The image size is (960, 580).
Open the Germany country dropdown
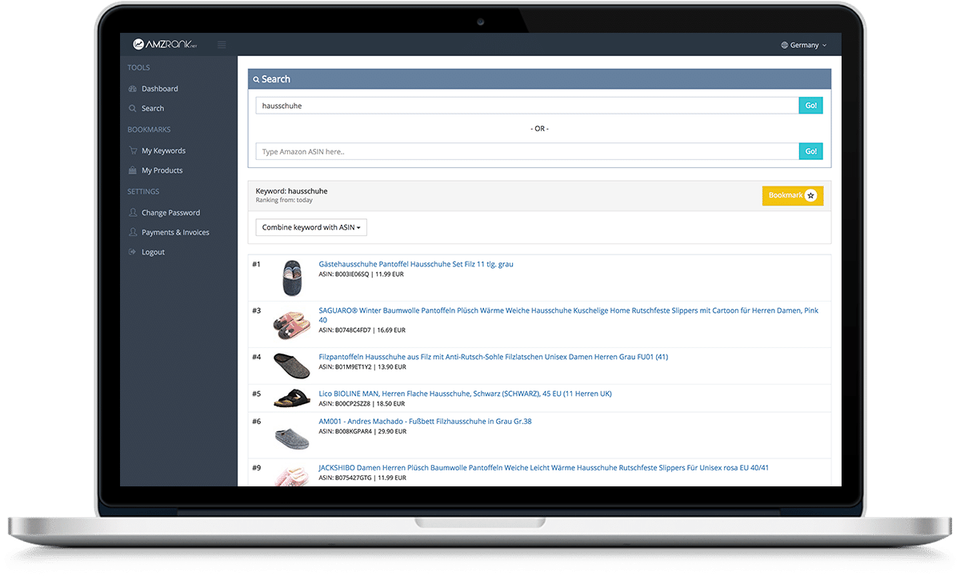[804, 45]
